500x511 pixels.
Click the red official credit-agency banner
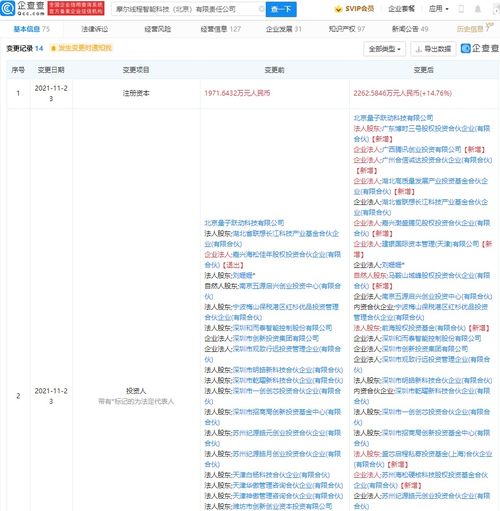click(76, 8)
